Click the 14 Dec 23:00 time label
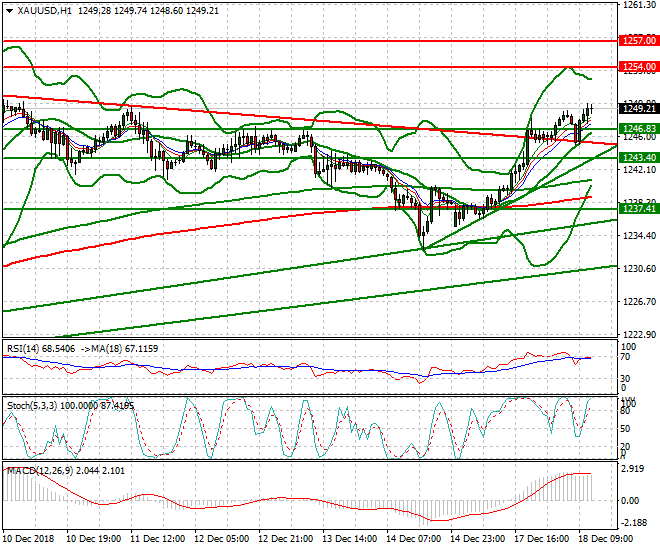660x550 pixels. click(477, 539)
